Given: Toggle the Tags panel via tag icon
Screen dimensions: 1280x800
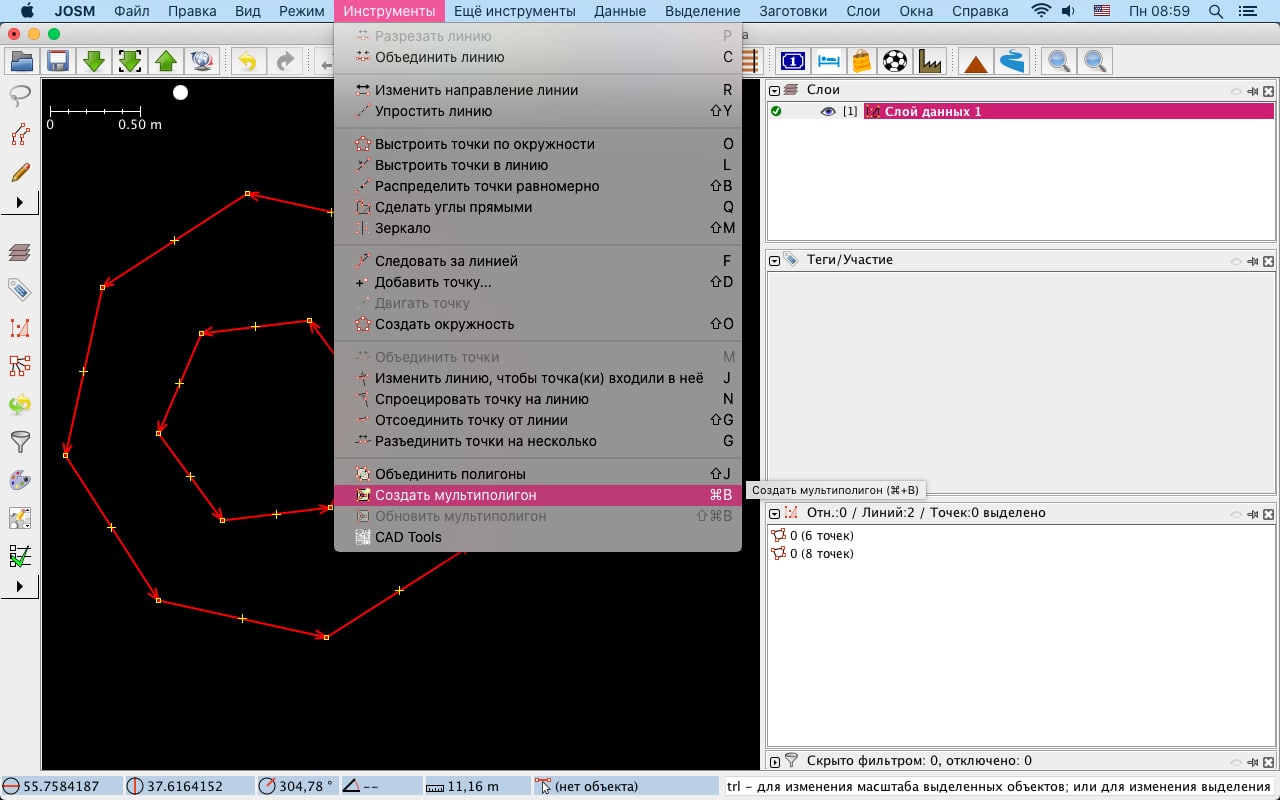Looking at the screenshot, I should point(20,290).
